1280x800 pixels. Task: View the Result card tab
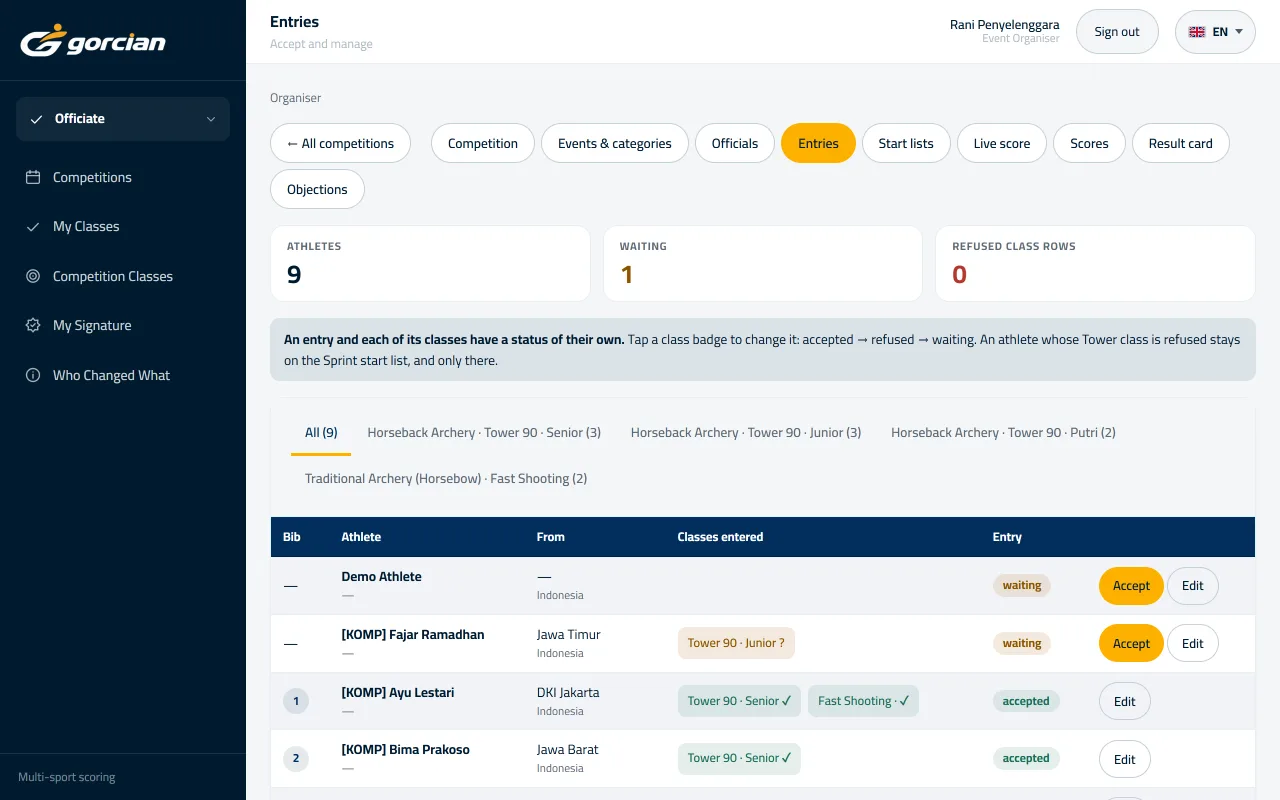pyautogui.click(x=1181, y=143)
